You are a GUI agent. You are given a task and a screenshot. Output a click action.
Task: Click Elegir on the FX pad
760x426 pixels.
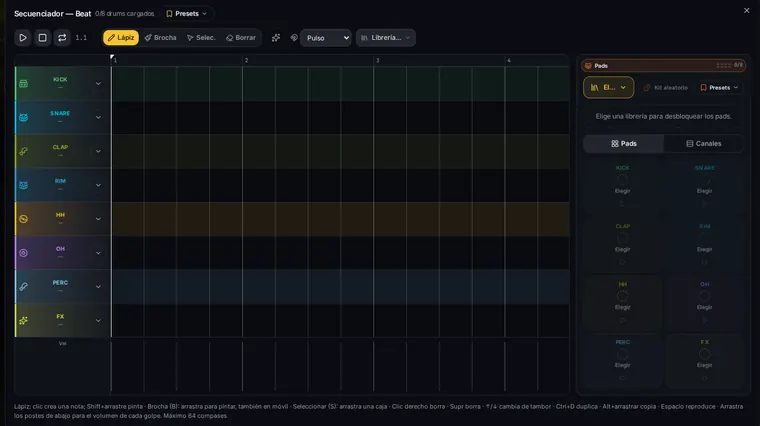point(704,365)
